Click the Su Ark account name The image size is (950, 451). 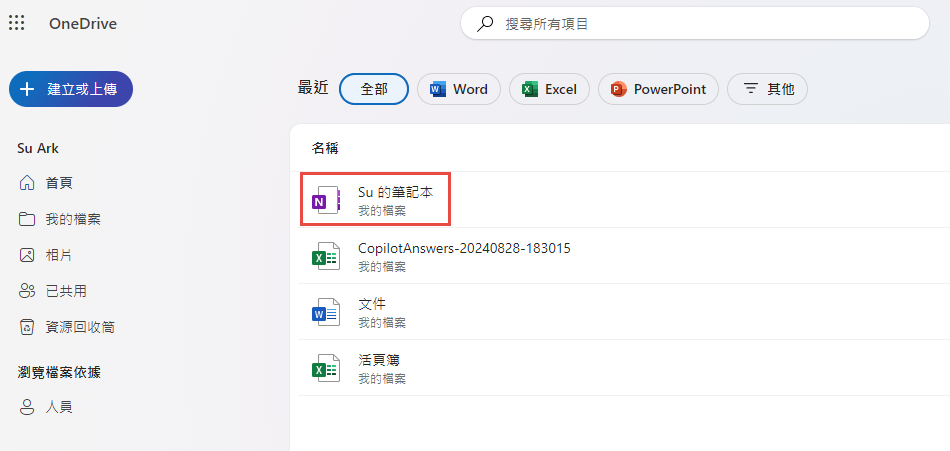38,149
